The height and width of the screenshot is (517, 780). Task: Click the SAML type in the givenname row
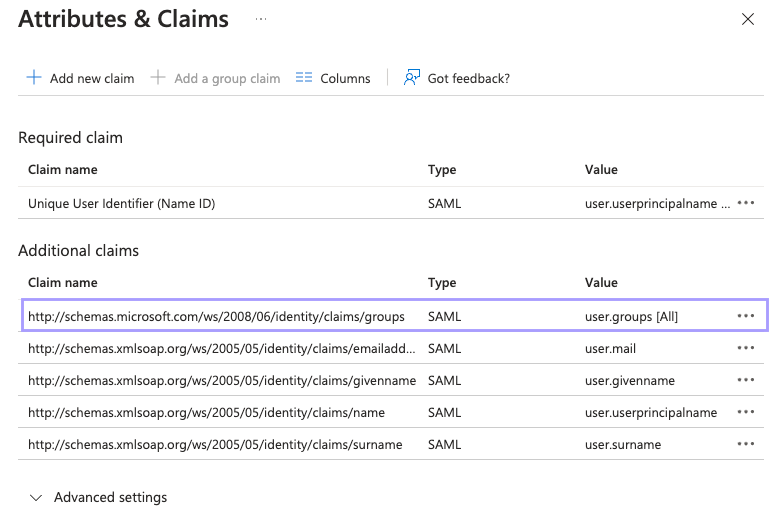click(x=444, y=381)
